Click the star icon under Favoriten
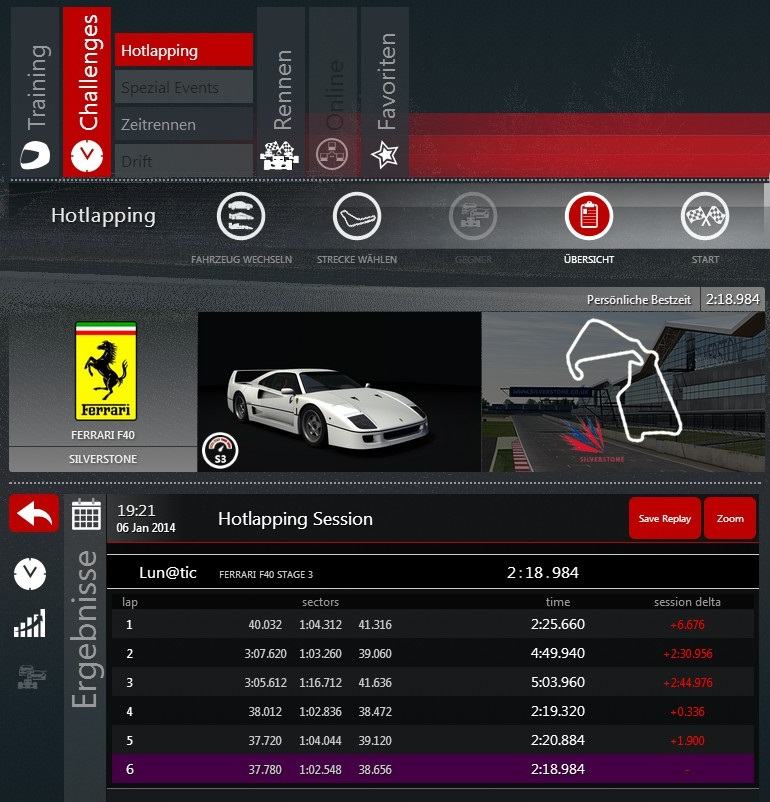The width and height of the screenshot is (770, 802). [385, 154]
